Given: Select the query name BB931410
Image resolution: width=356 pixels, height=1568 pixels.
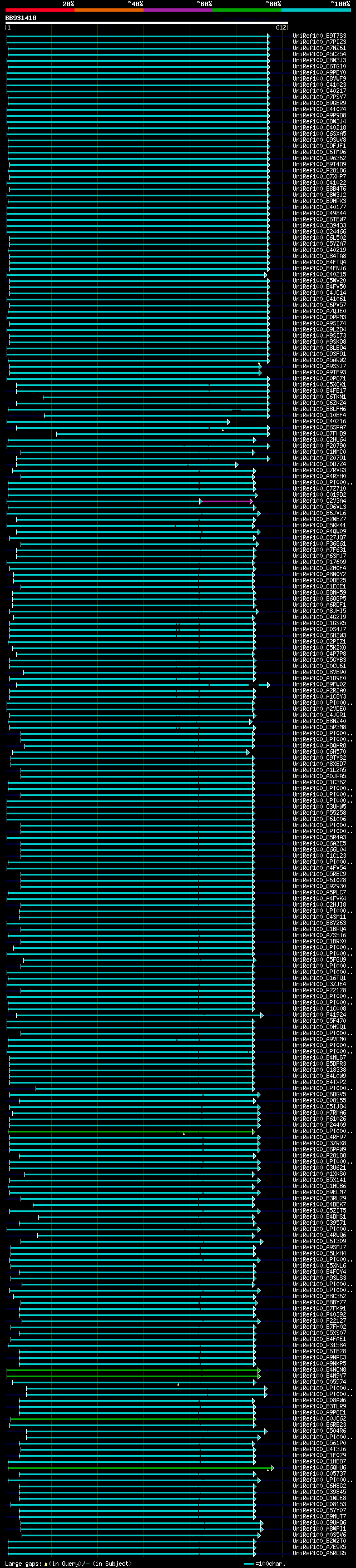Looking at the screenshot, I should [21, 18].
